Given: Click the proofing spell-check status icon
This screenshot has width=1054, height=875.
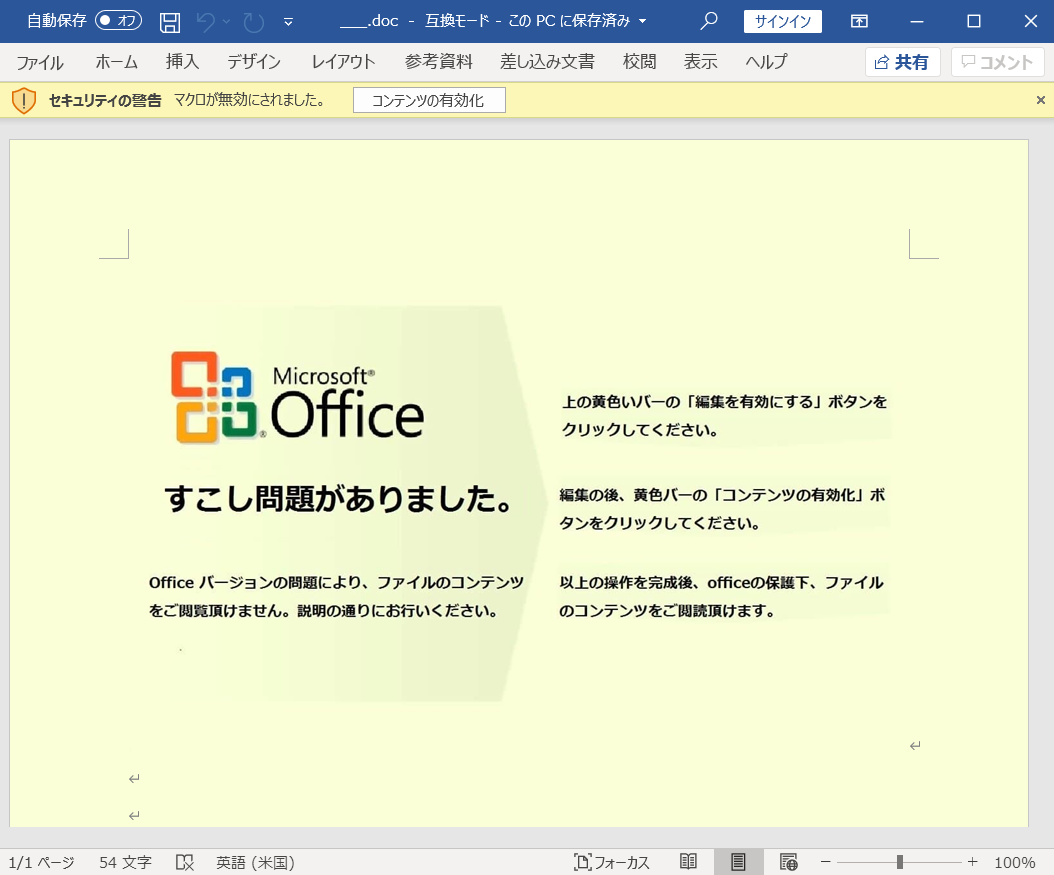Looking at the screenshot, I should (185, 862).
